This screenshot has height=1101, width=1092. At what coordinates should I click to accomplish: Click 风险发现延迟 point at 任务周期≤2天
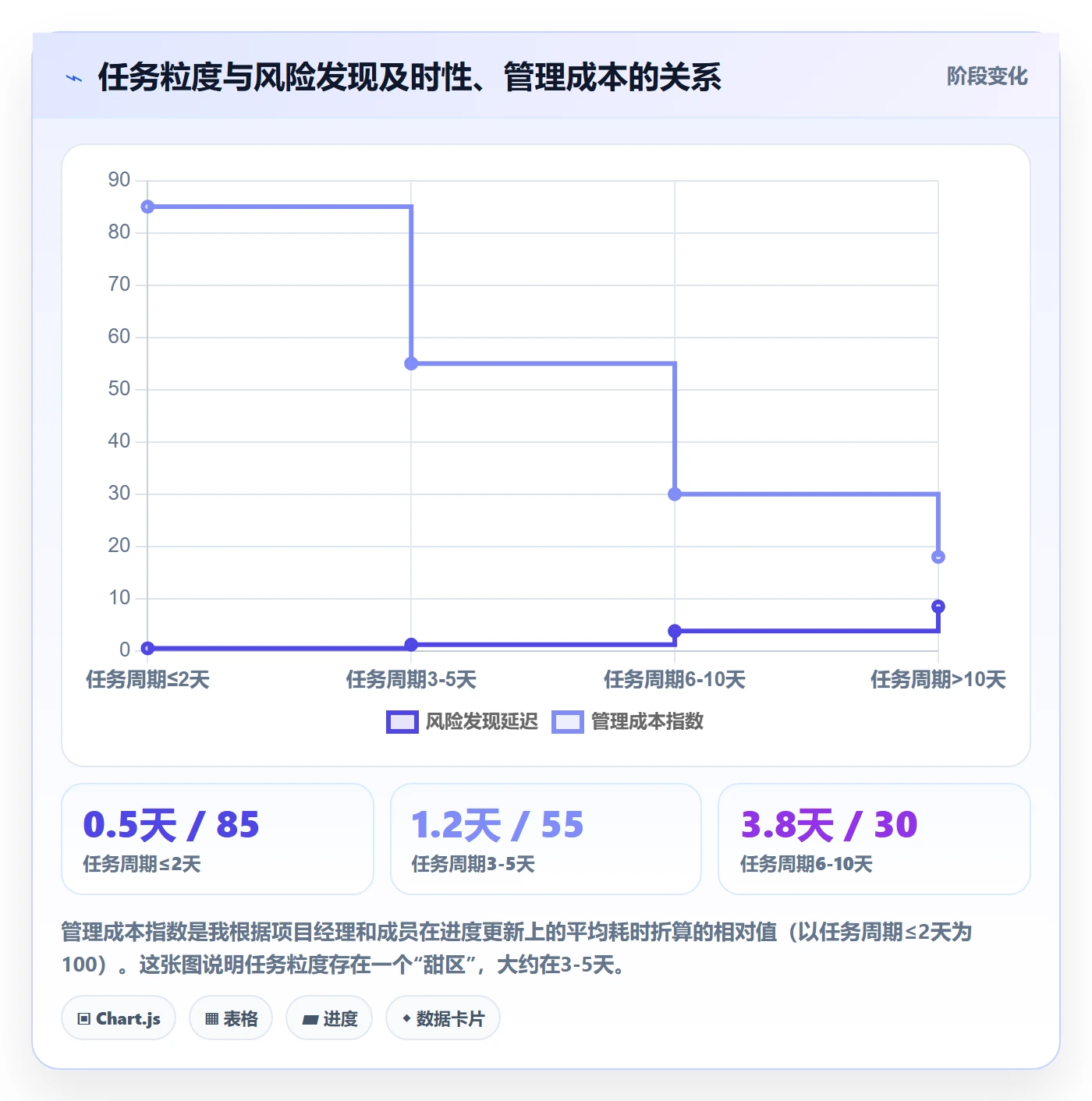click(147, 648)
